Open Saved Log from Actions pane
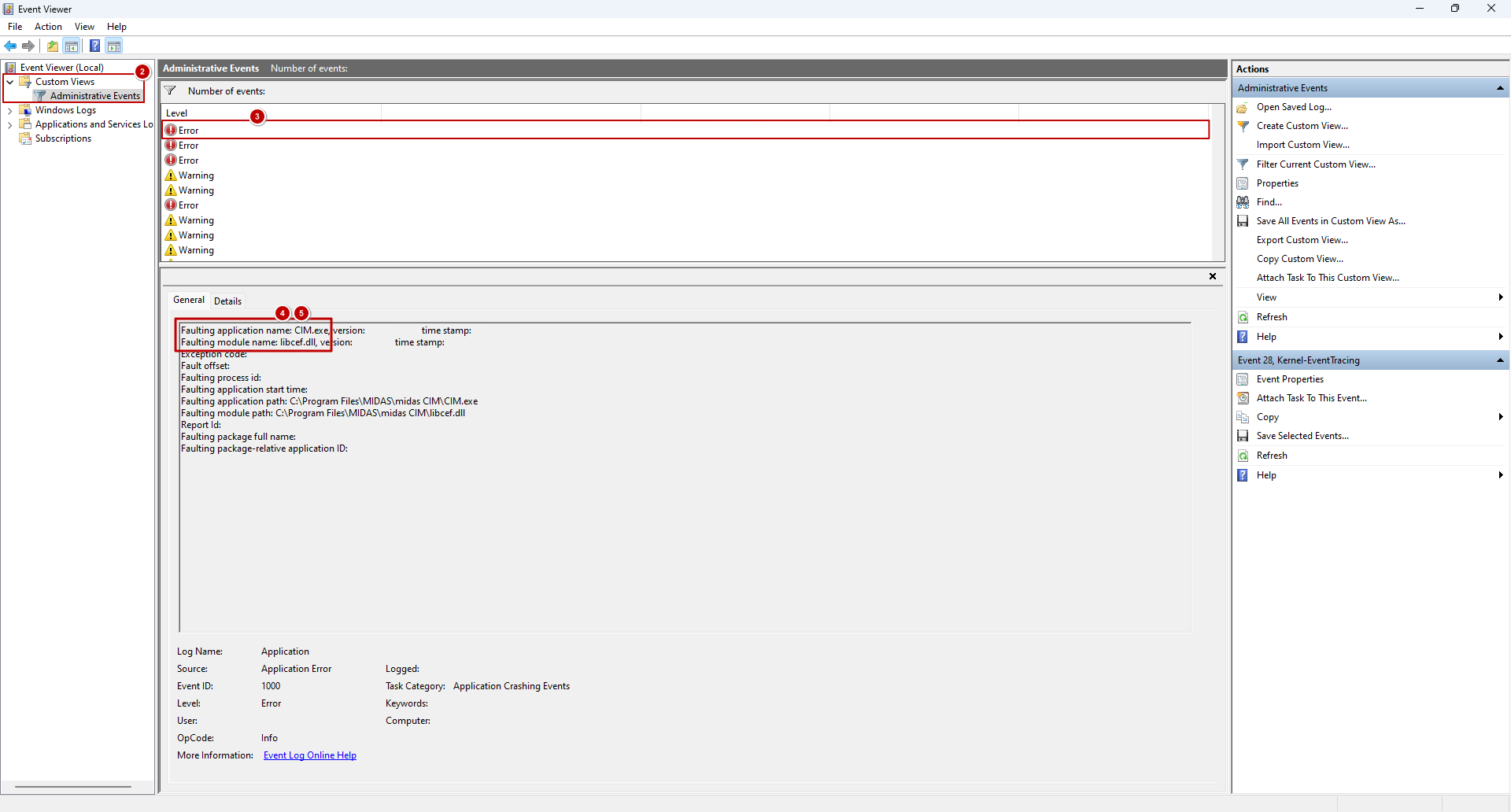 1293,107
